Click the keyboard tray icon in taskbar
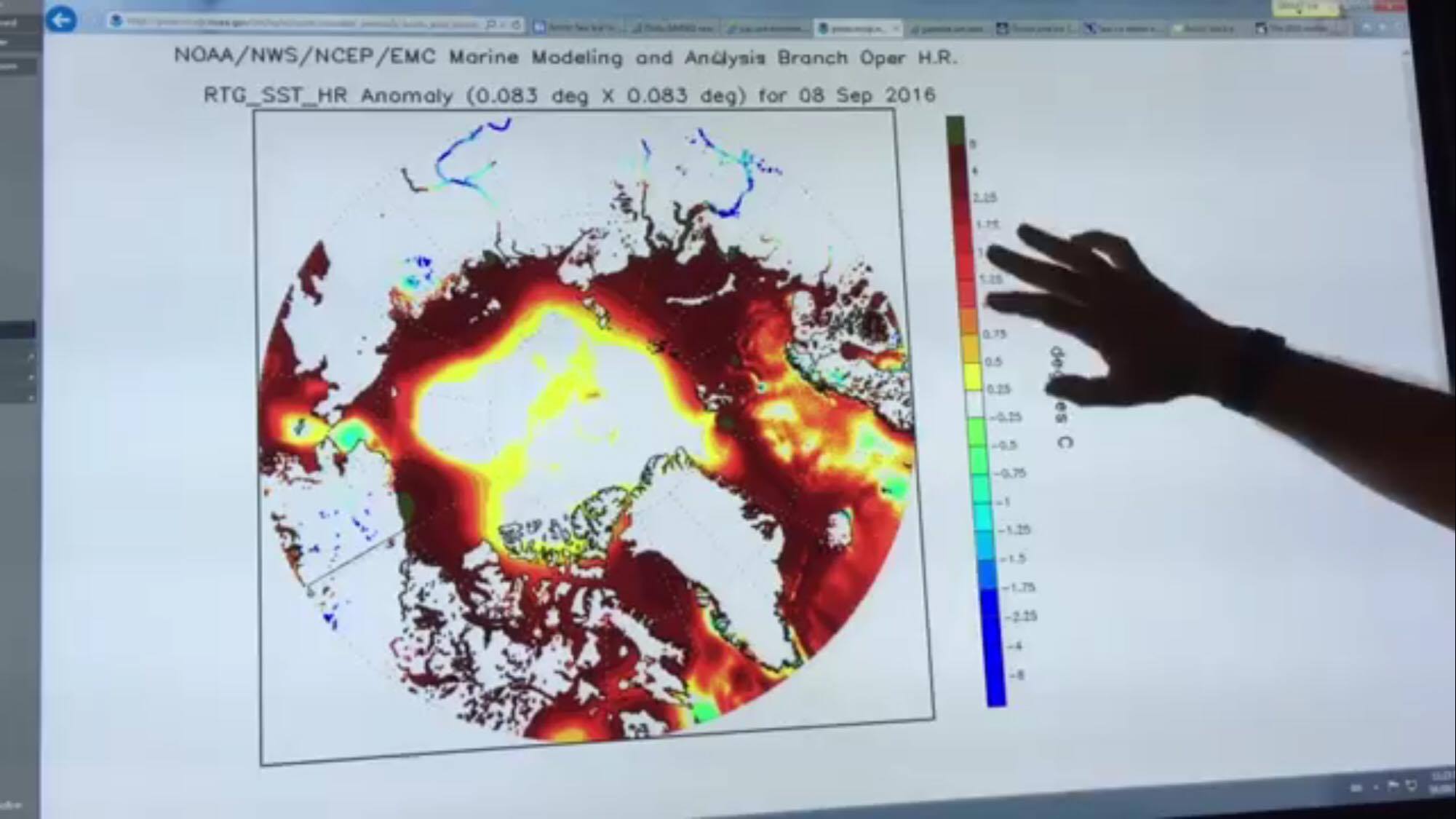Screen dimensions: 1456x819 [1356, 787]
